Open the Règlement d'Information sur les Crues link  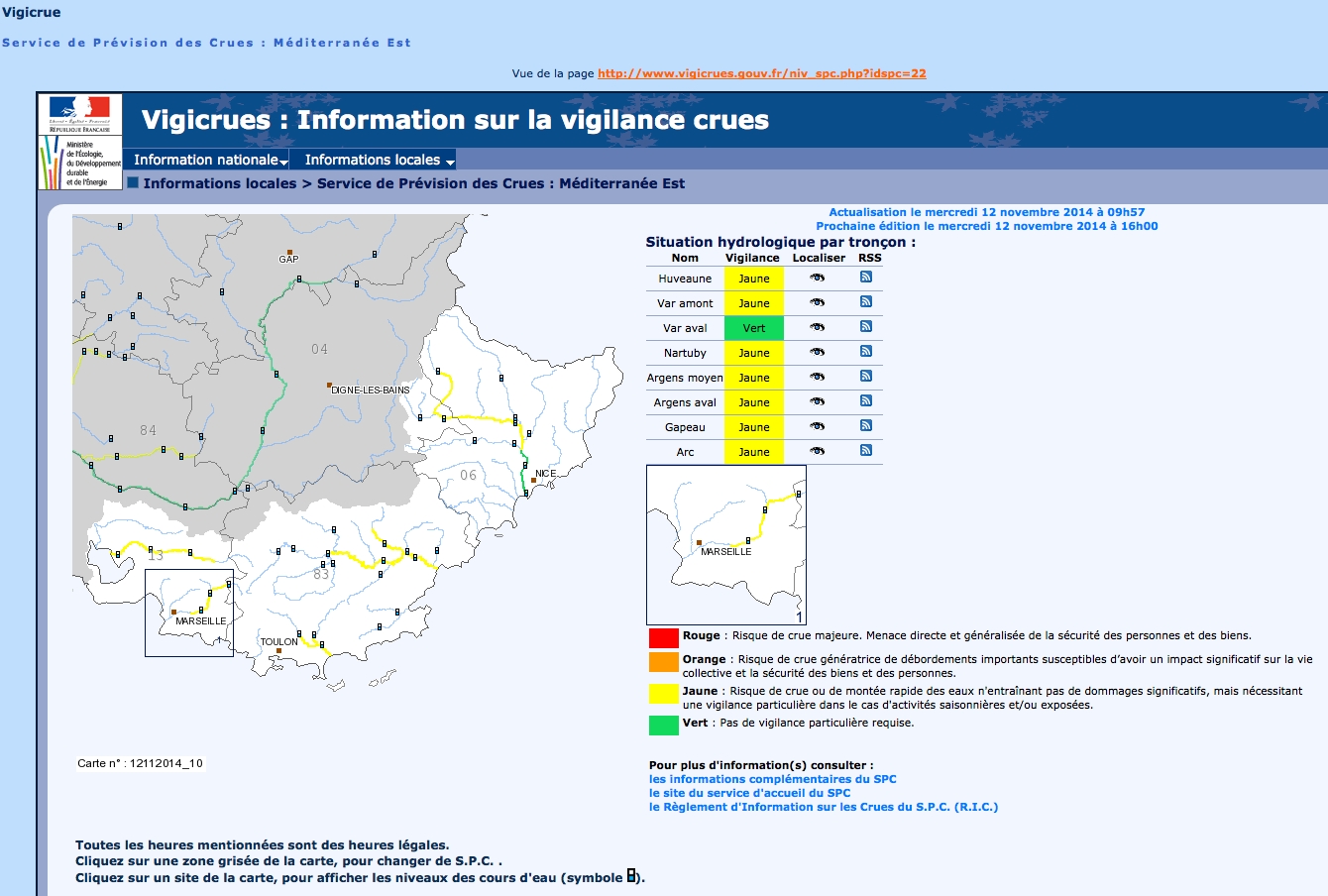[824, 807]
